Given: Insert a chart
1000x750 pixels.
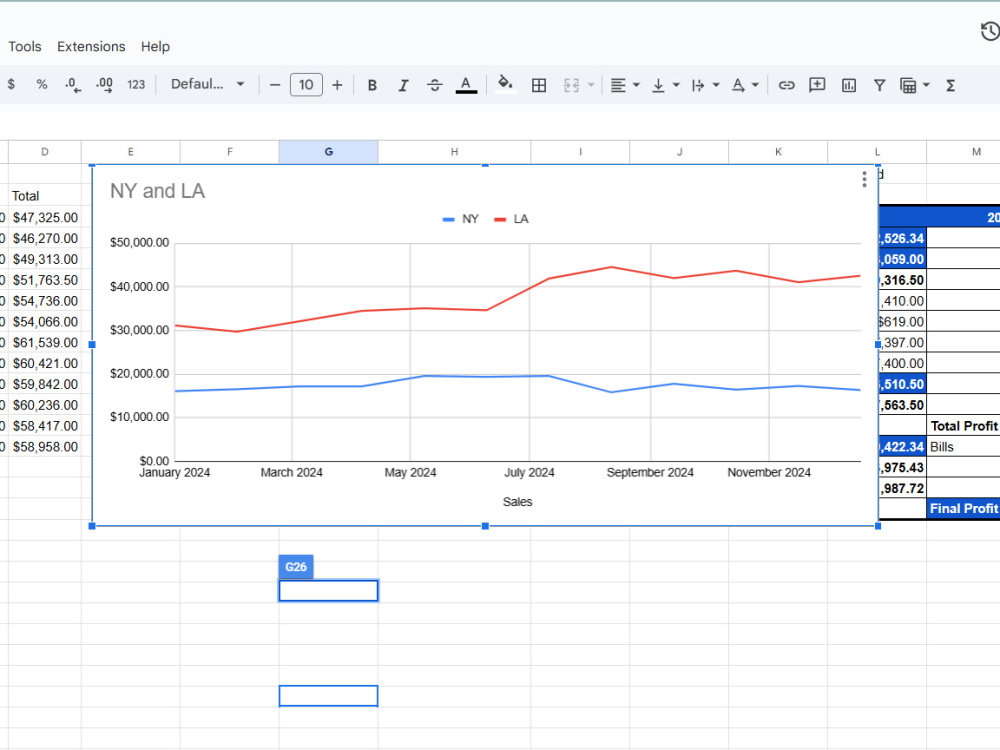Looking at the screenshot, I should (849, 85).
